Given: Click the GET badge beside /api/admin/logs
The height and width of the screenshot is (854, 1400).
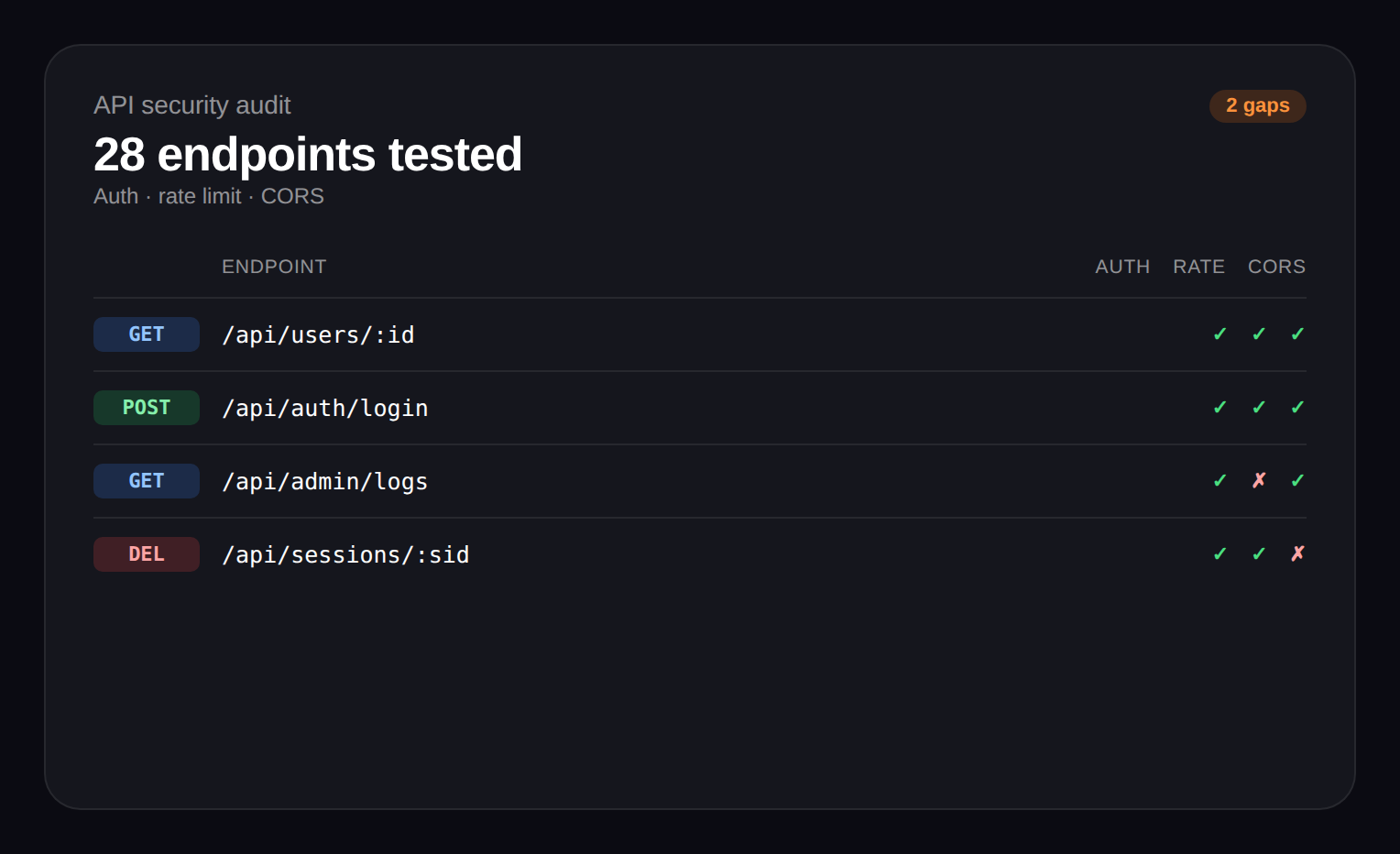Looking at the screenshot, I should [147, 481].
